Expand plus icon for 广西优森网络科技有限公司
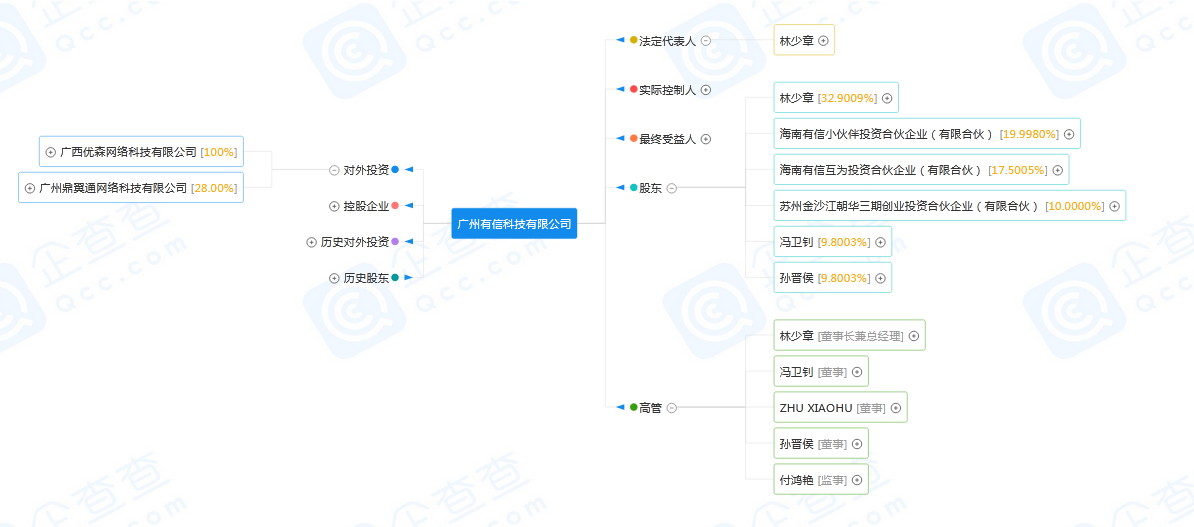This screenshot has width=1194, height=527. [x=51, y=152]
